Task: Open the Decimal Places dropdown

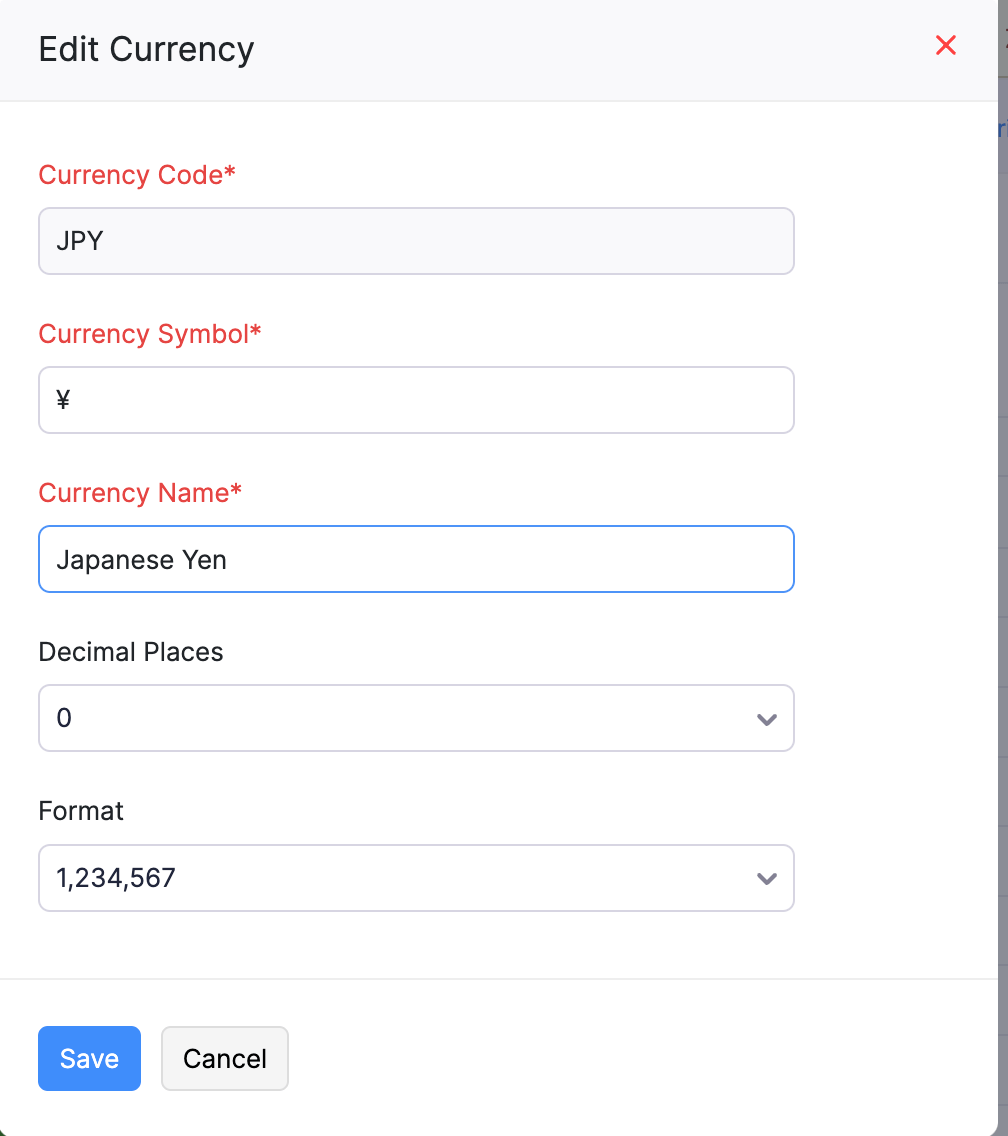Action: (x=416, y=718)
